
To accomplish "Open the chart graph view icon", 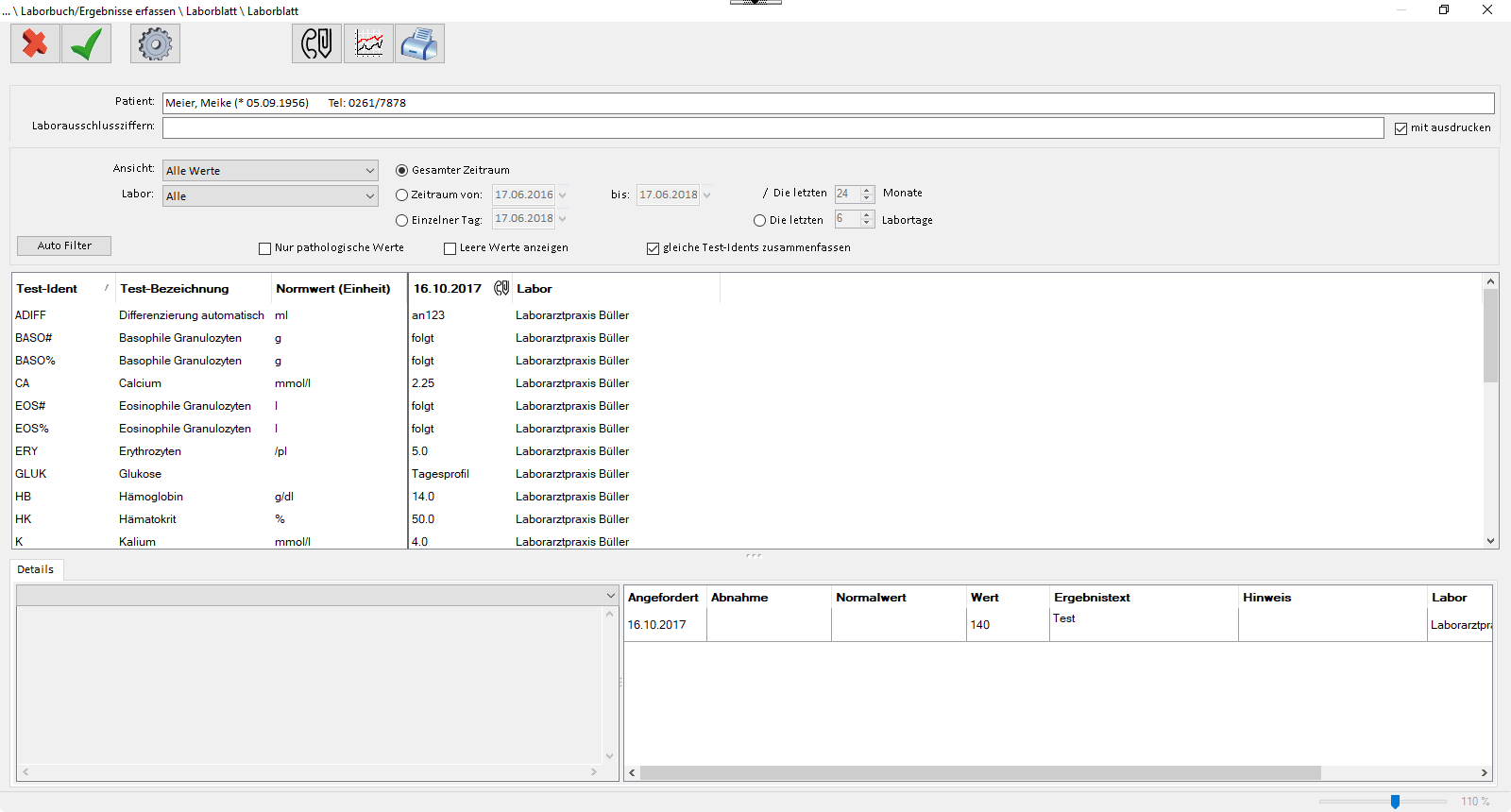I will coord(368,43).
